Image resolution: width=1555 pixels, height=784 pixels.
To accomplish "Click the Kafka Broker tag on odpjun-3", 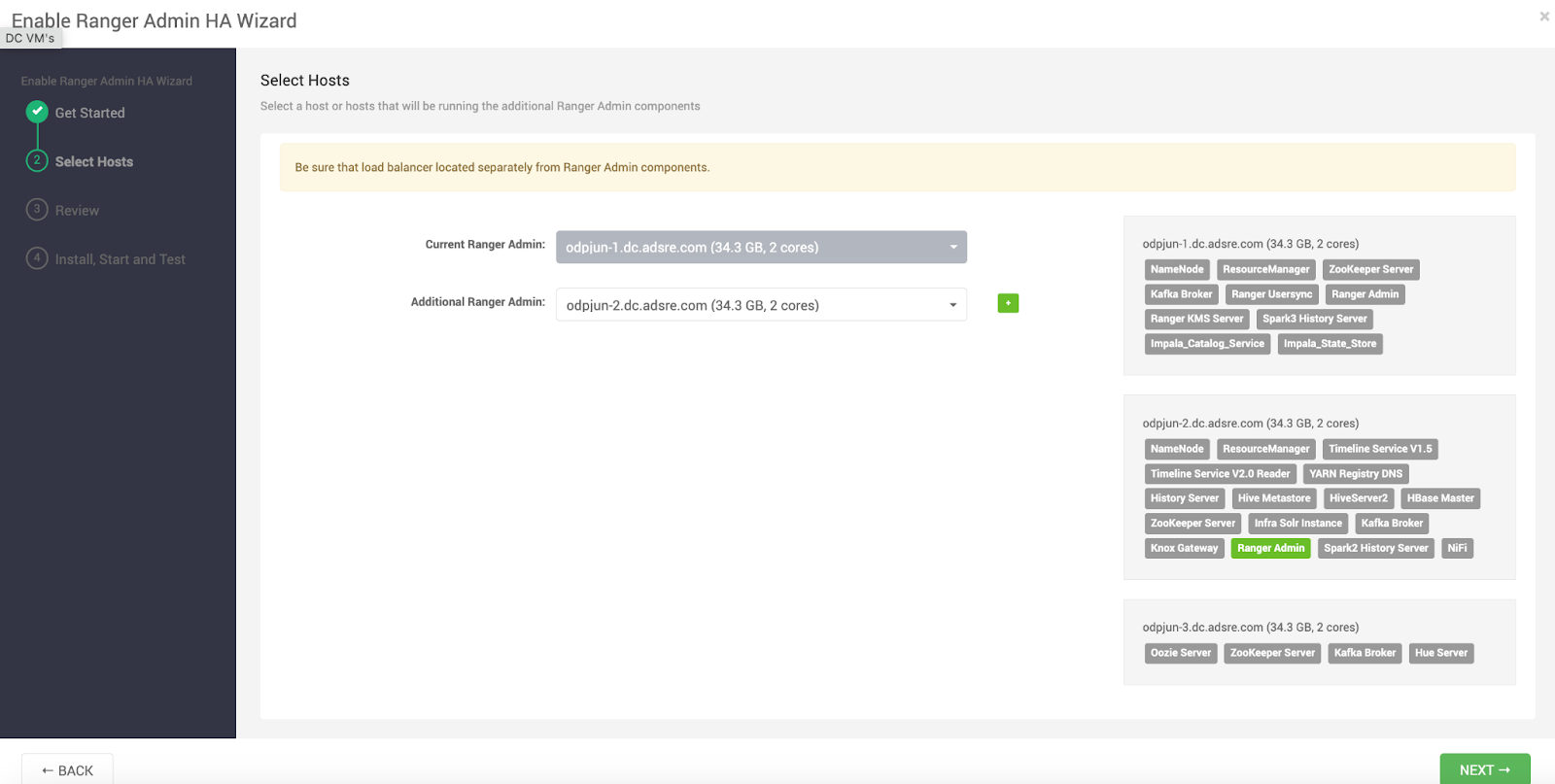I will [x=1365, y=653].
